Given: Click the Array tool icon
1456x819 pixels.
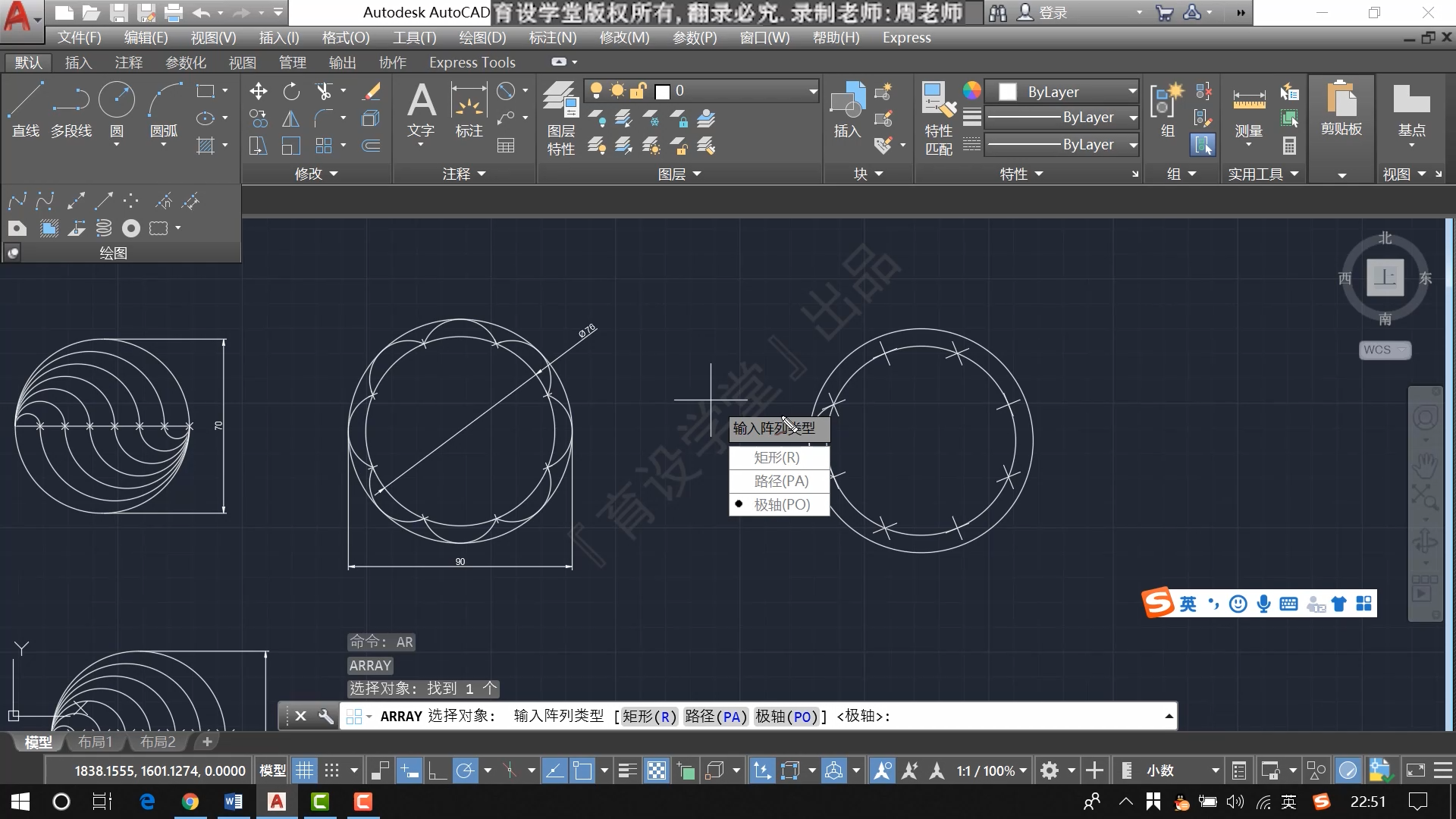Looking at the screenshot, I should (x=324, y=146).
